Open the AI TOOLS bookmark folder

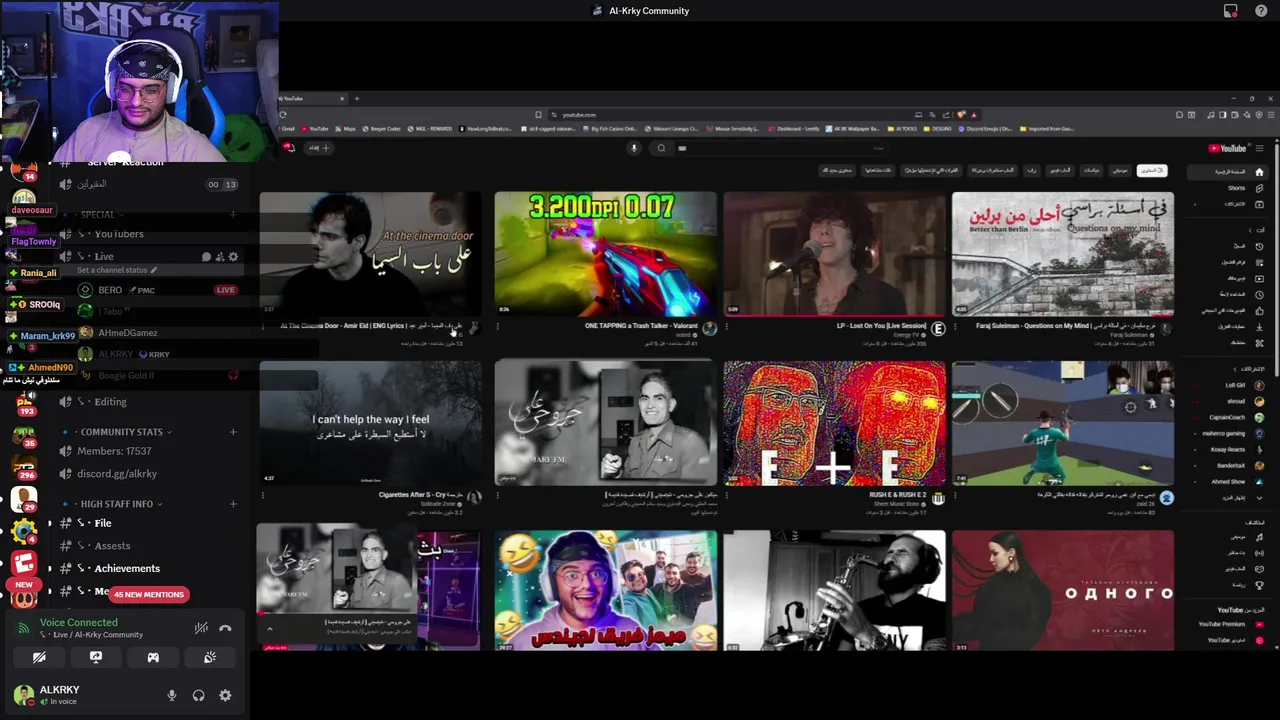[x=904, y=129]
